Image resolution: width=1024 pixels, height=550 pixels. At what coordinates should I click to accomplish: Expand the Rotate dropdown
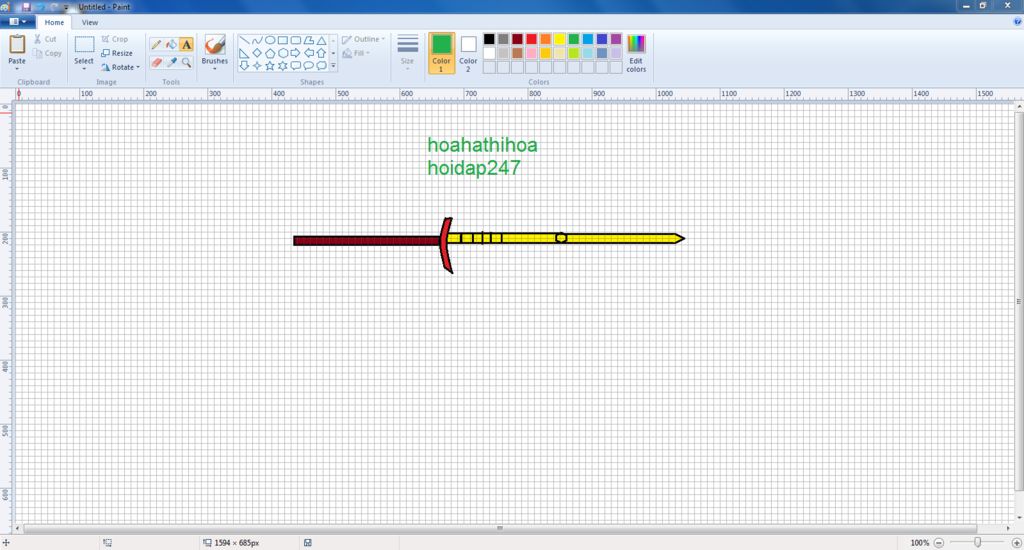click(138, 67)
